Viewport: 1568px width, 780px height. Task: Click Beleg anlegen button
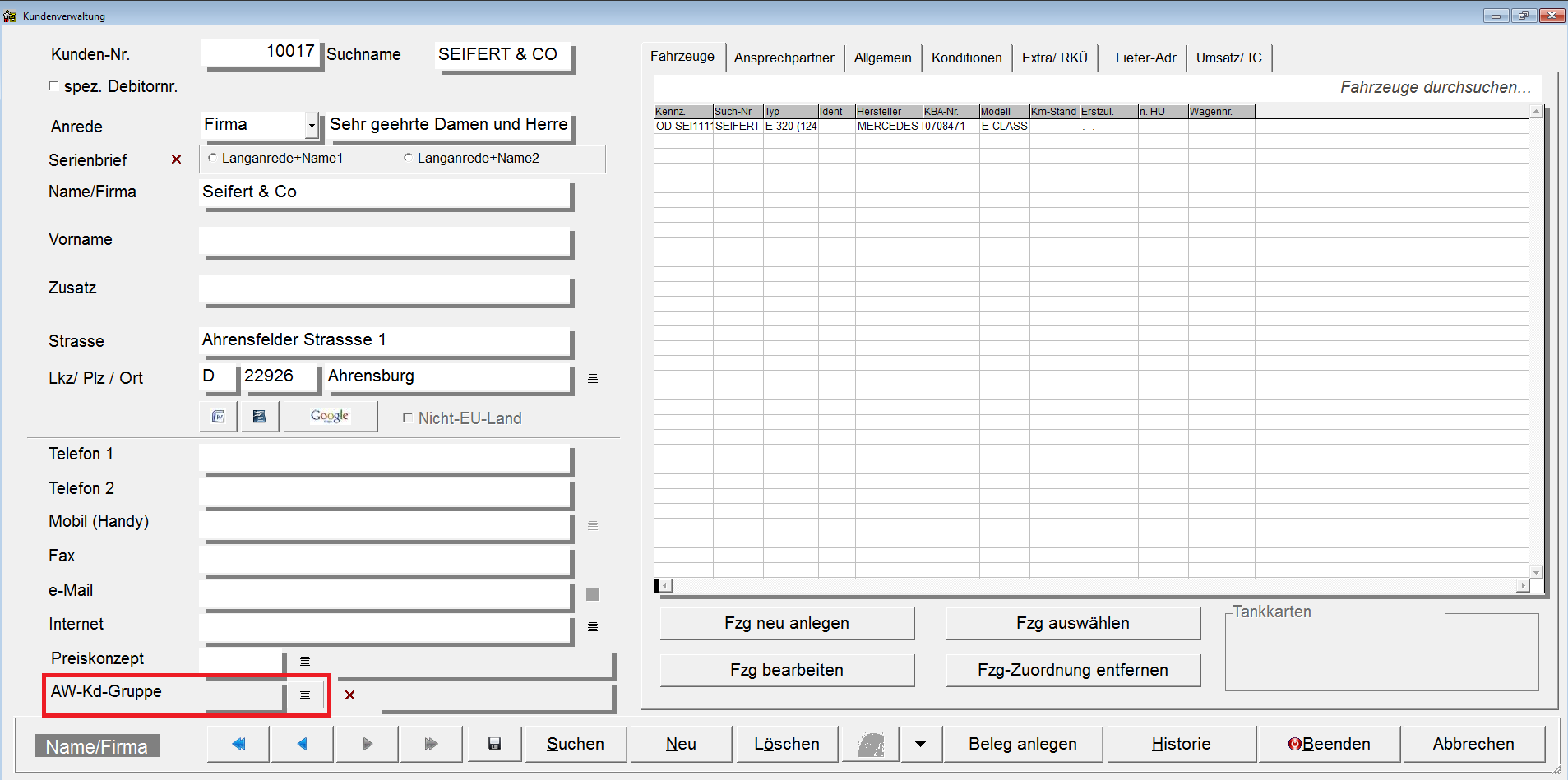point(1023,744)
